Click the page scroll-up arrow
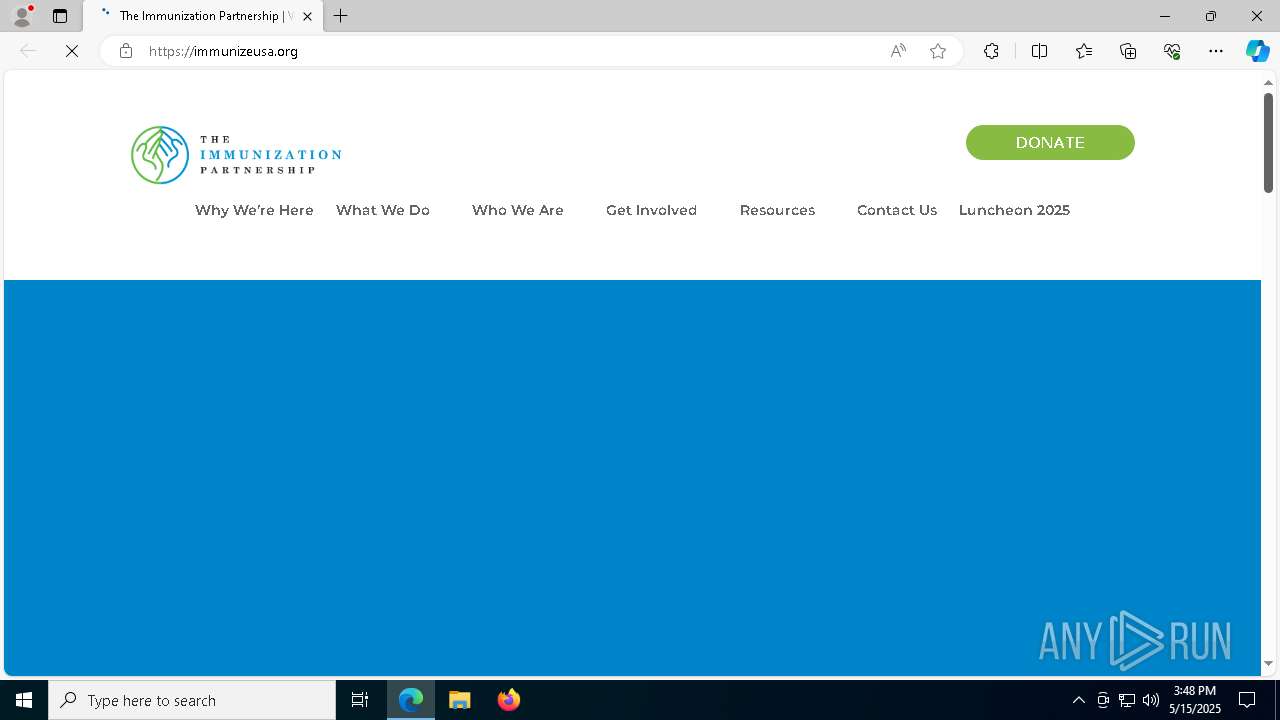Image resolution: width=1280 pixels, height=720 pixels. tap(1268, 83)
